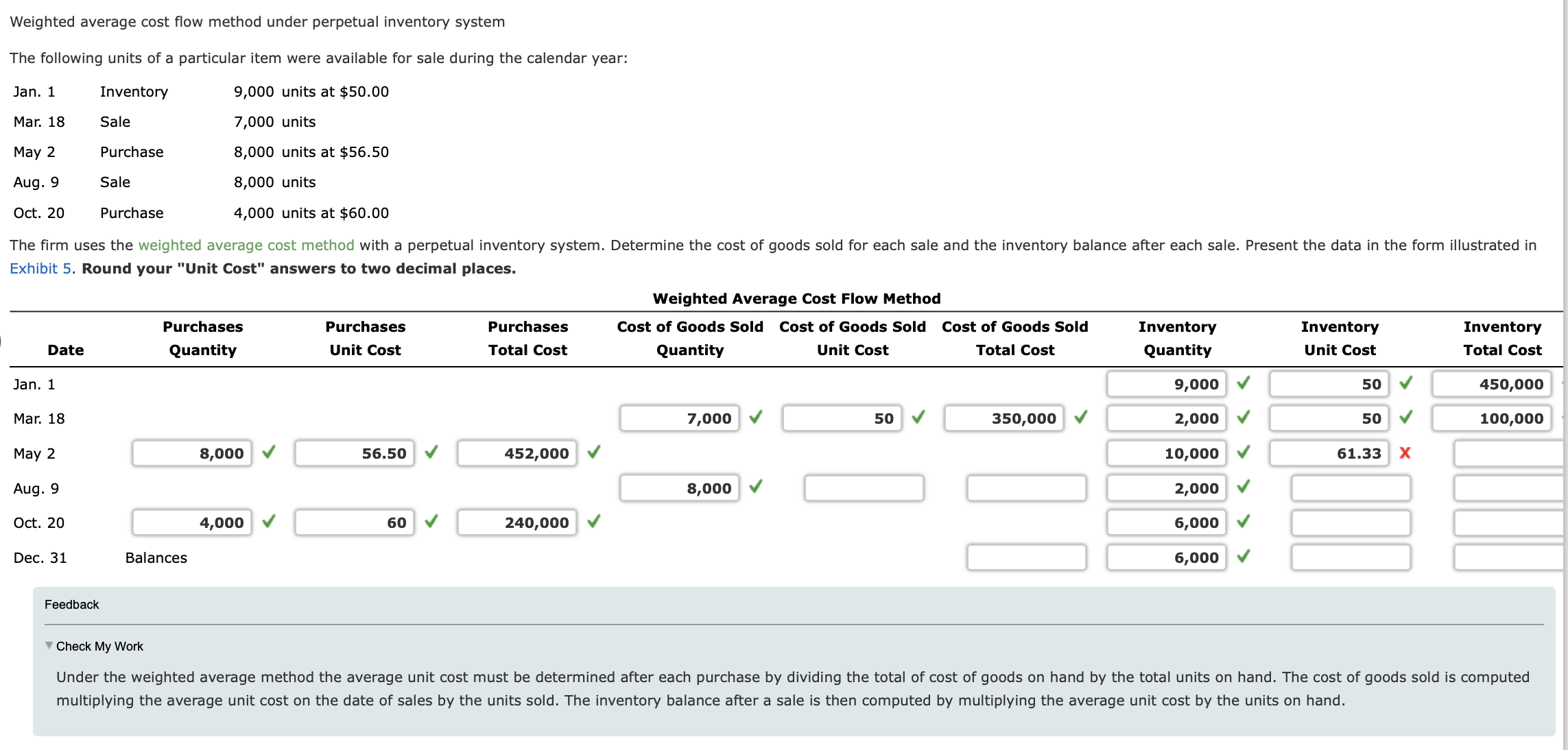This screenshot has height=750, width=1568.
Task: Click the Oct. 20 inventory quantity field 6,000
Action: 1166,522
